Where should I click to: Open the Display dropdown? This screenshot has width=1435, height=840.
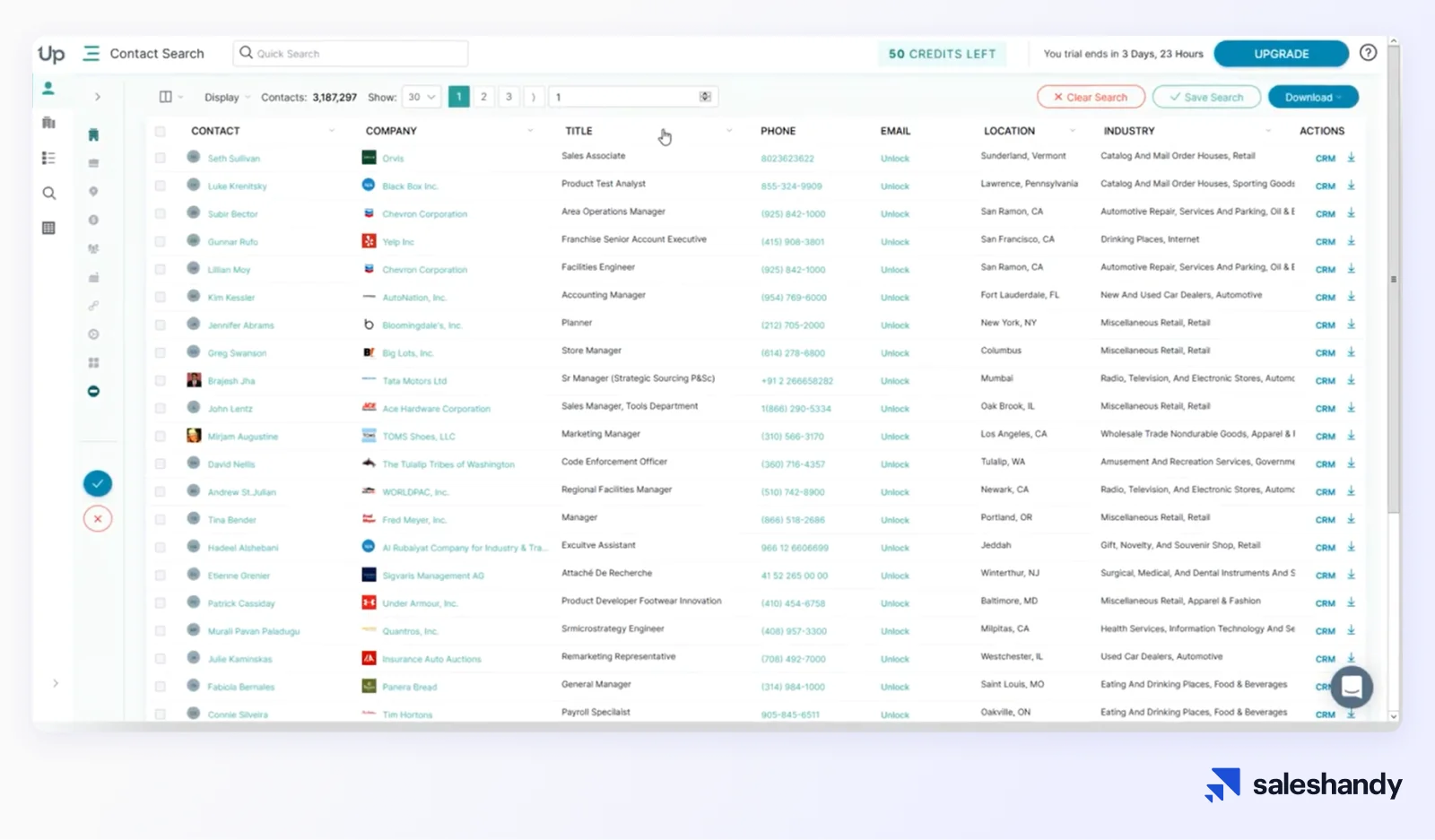[227, 97]
